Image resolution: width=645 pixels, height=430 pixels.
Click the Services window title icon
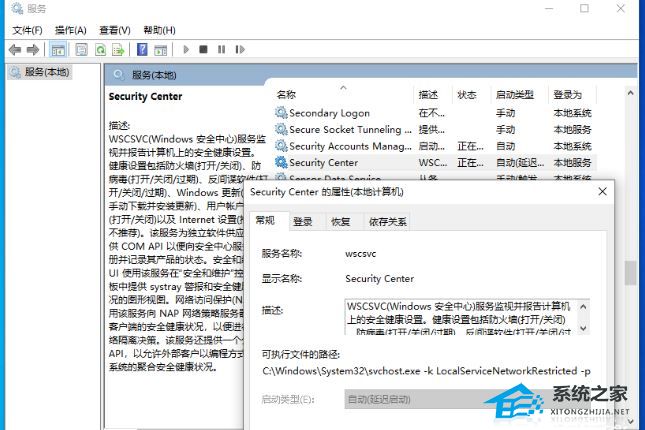click(16, 8)
